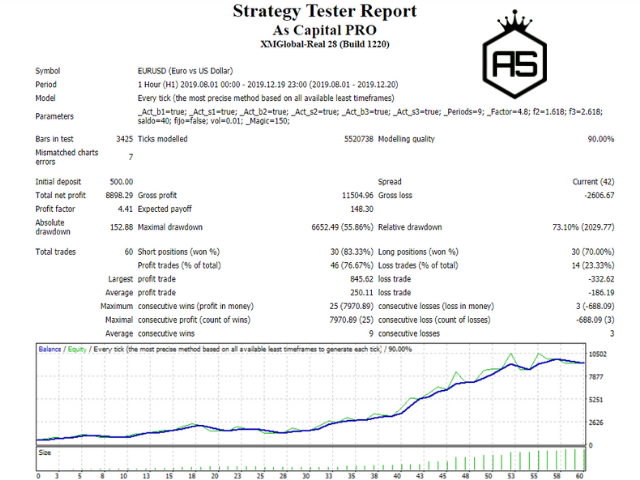Click 'XMGlobal-Real 28 (Build 1220)' text
The width and height of the screenshot is (640, 480).
tap(324, 44)
